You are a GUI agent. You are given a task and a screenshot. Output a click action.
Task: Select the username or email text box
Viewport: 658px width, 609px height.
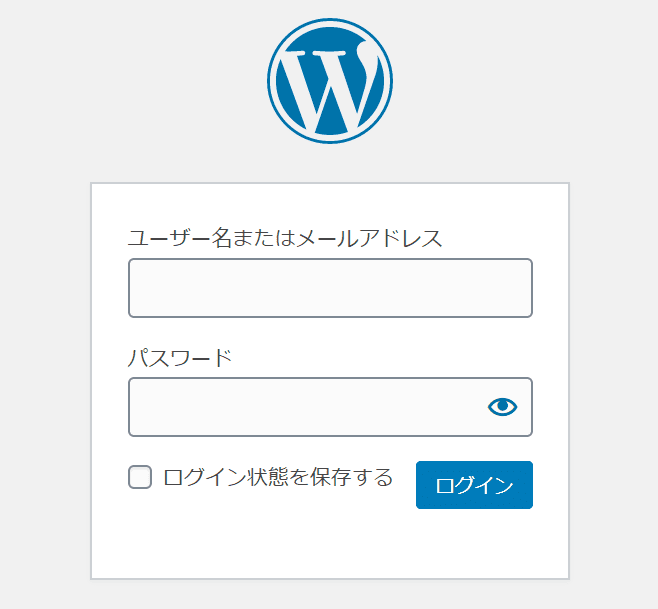coord(330,288)
